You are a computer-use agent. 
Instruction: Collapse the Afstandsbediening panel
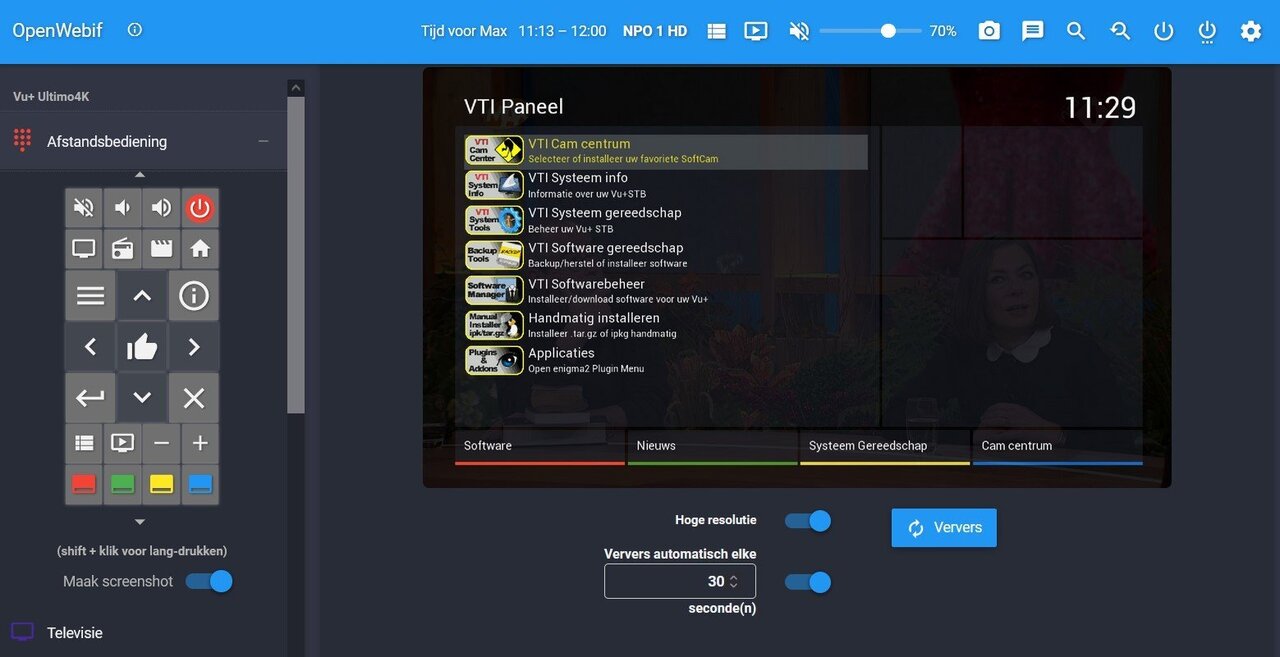click(263, 141)
